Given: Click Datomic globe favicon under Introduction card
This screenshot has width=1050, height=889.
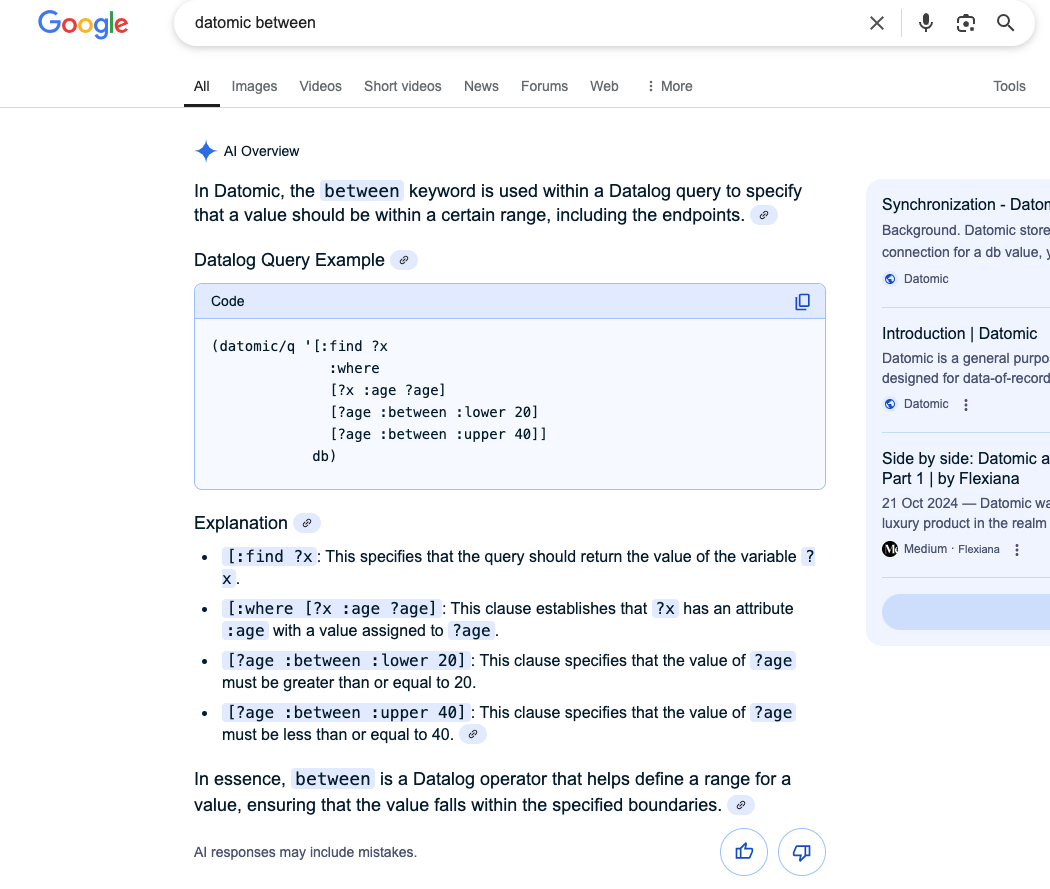Looking at the screenshot, I should (x=889, y=404).
